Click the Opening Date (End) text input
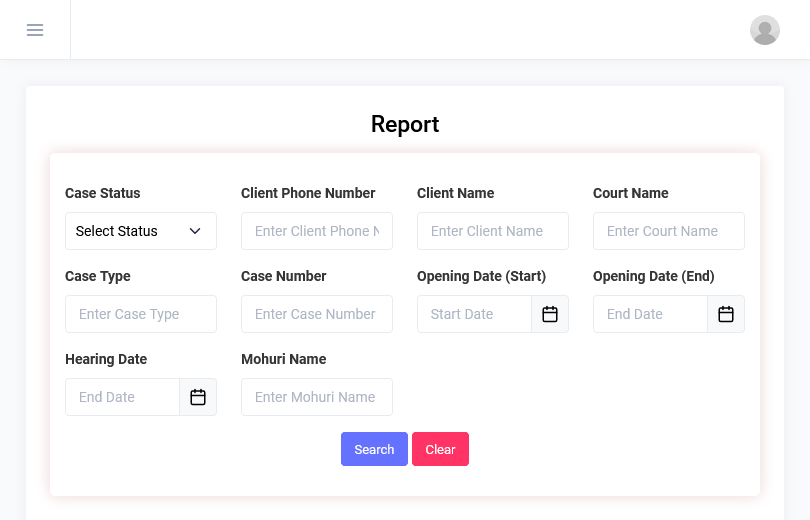Viewport: 810px width, 520px height. click(650, 314)
